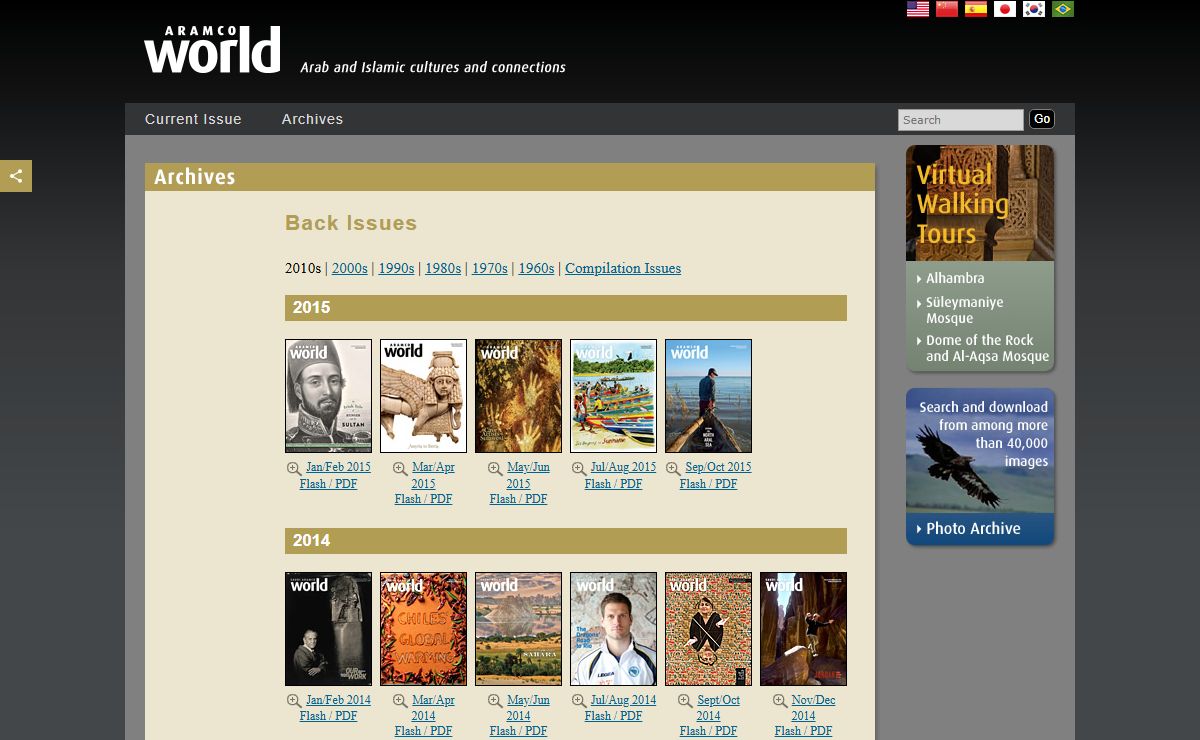The height and width of the screenshot is (740, 1200).
Task: Click the eagle photo archive banner
Action: point(980,451)
